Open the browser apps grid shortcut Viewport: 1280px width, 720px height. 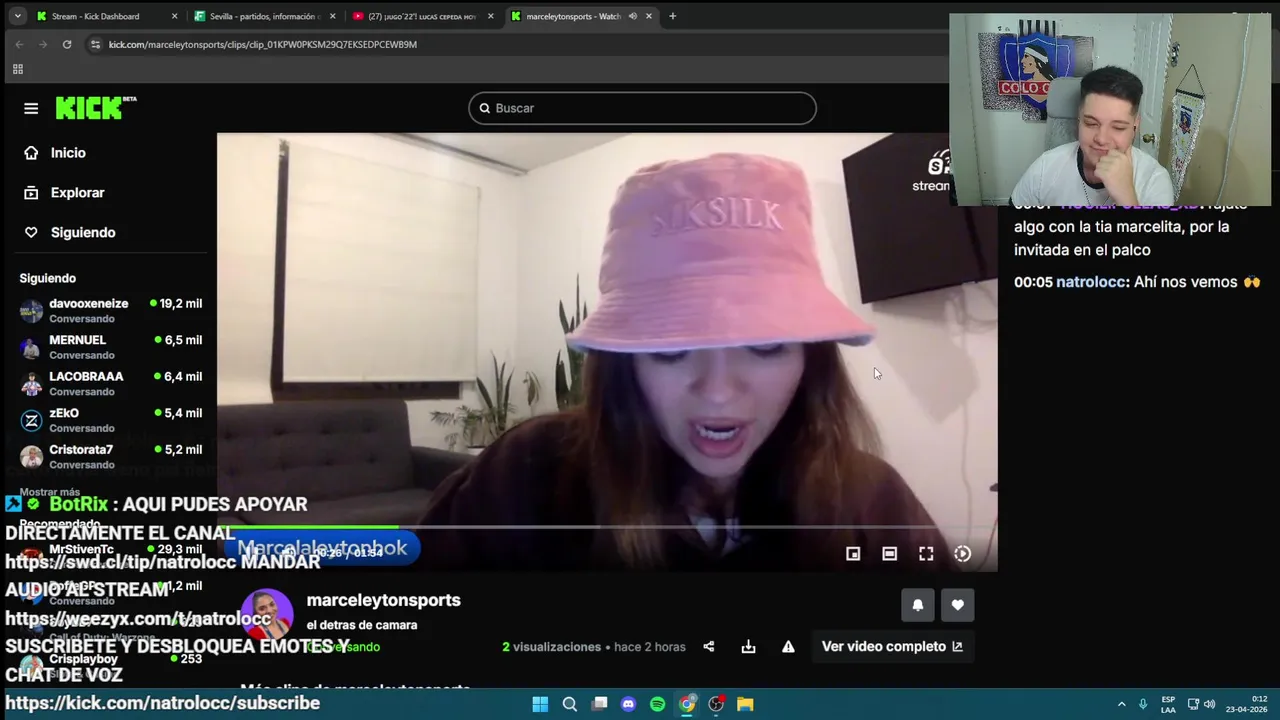coord(17,69)
